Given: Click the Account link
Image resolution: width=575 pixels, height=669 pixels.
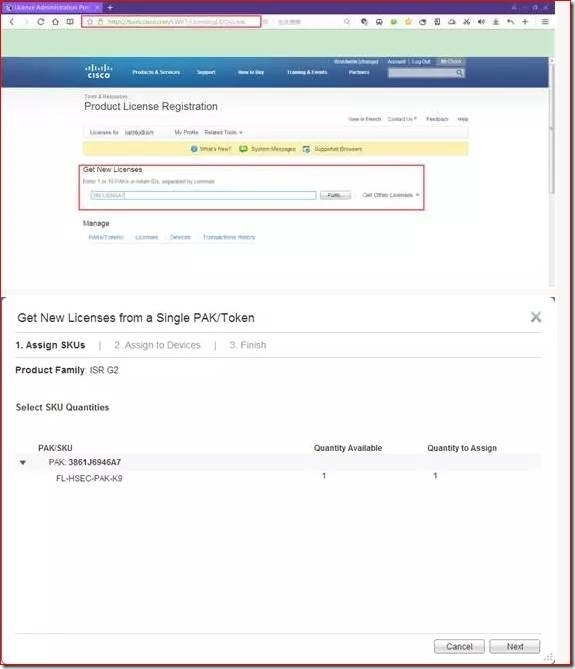Looking at the screenshot, I should [396, 61].
